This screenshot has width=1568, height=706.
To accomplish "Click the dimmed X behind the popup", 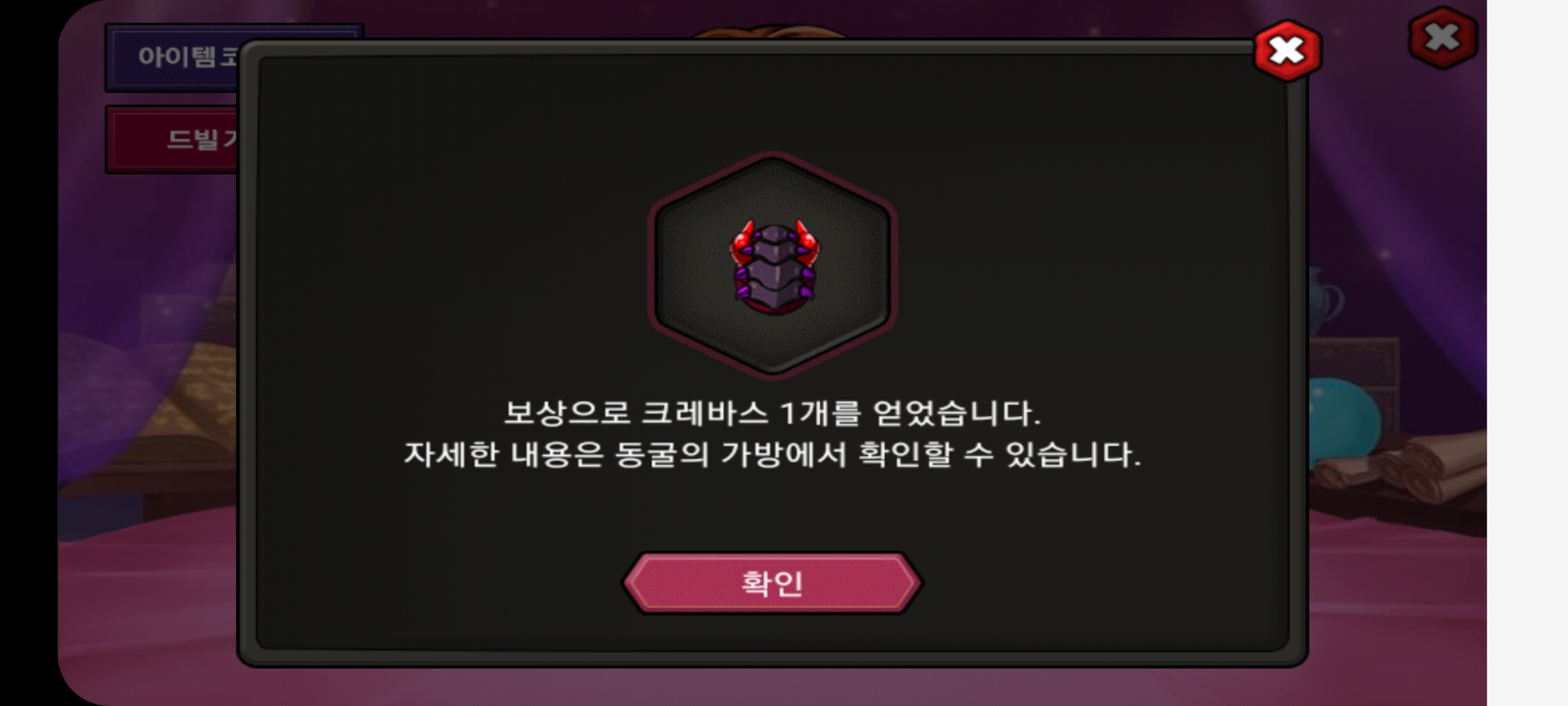I will [1443, 37].
